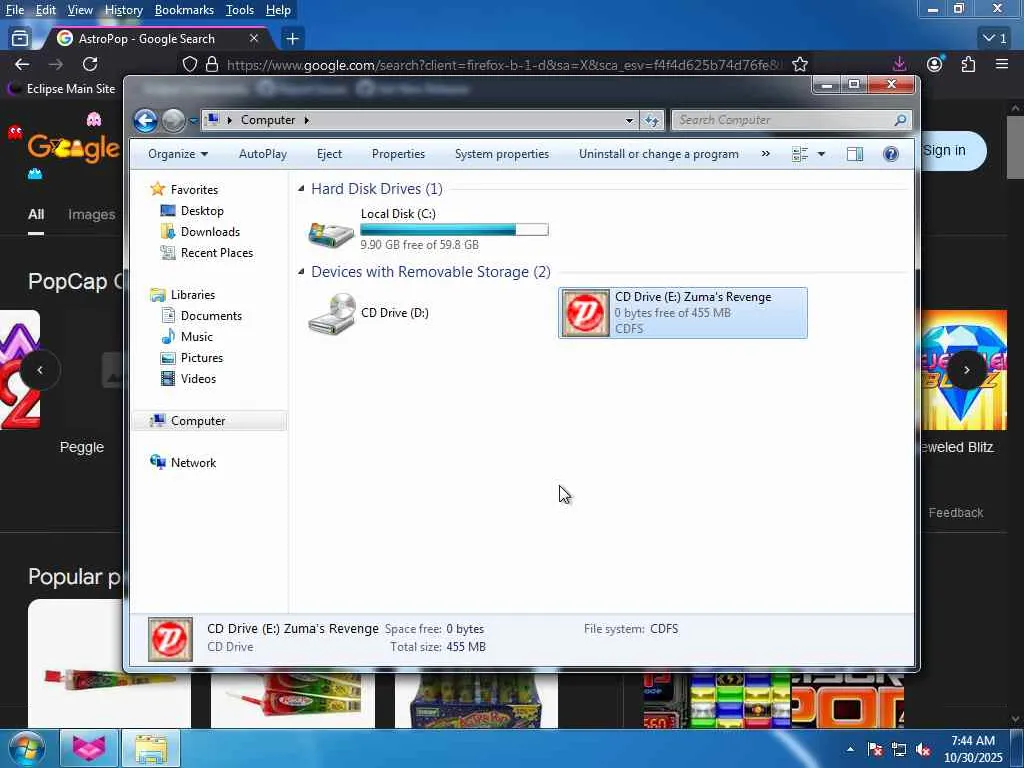Viewport: 1024px width, 768px height.
Task: Open Firefox hamburger application menu
Action: tap(1002, 64)
